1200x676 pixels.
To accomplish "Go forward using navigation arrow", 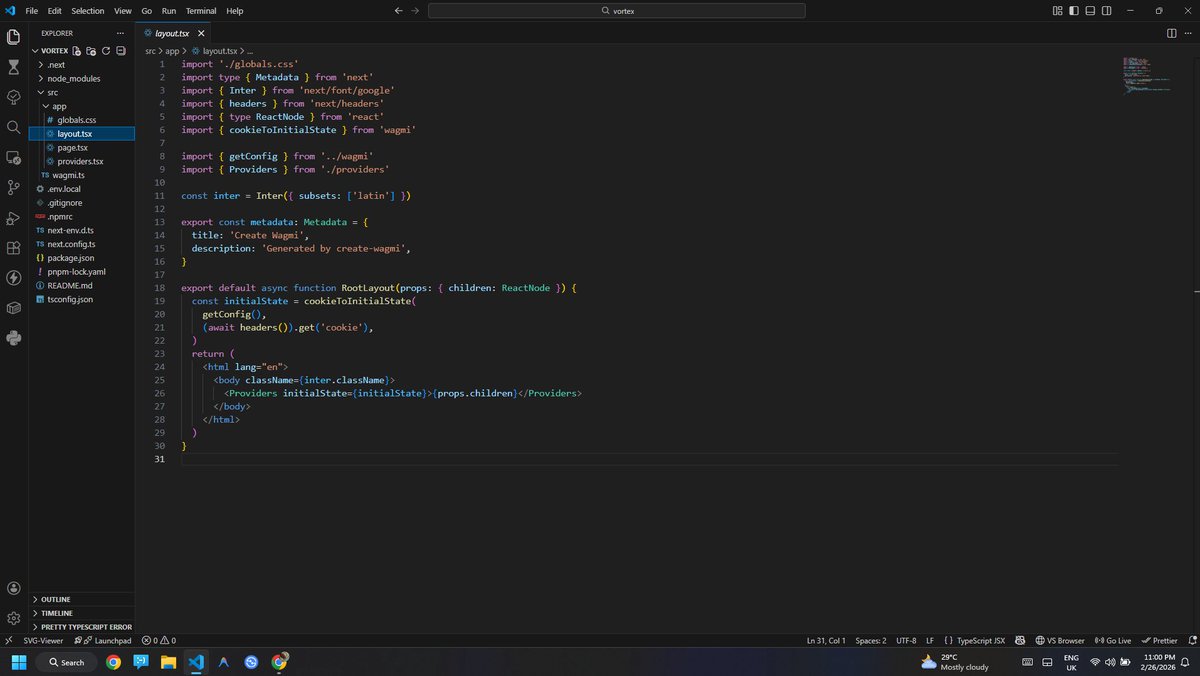I will (415, 10).
